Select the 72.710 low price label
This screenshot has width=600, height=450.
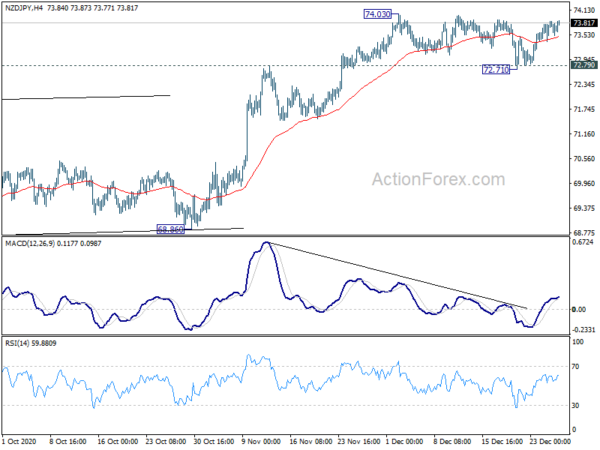[496, 70]
